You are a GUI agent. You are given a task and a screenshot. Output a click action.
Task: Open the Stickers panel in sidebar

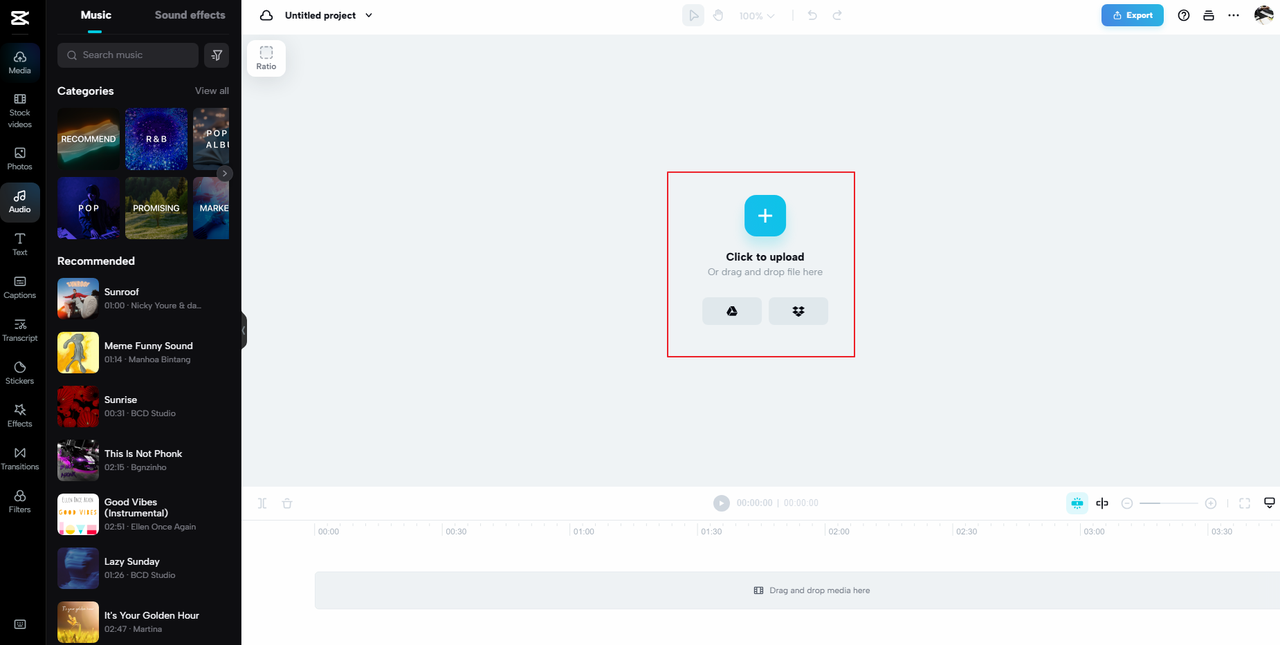[20, 372]
